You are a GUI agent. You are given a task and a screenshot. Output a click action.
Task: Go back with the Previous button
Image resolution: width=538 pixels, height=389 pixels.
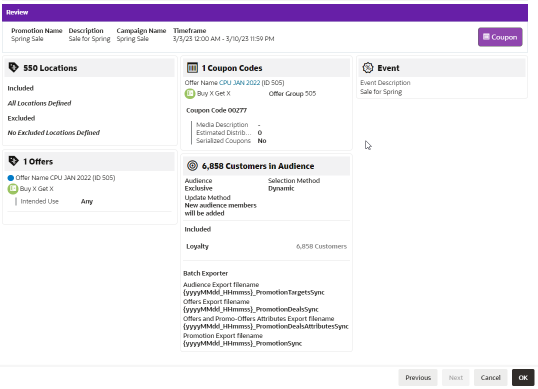pos(418,377)
